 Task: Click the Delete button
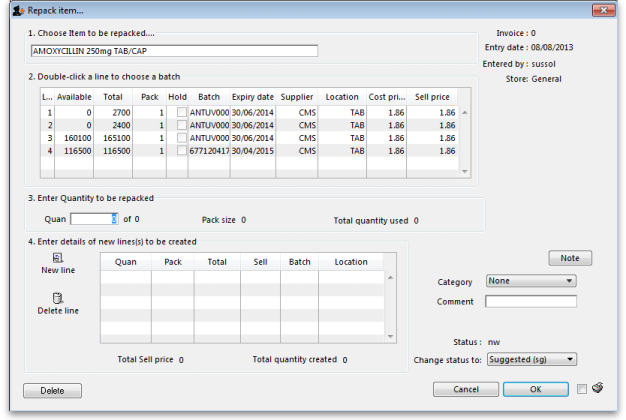pos(52,390)
